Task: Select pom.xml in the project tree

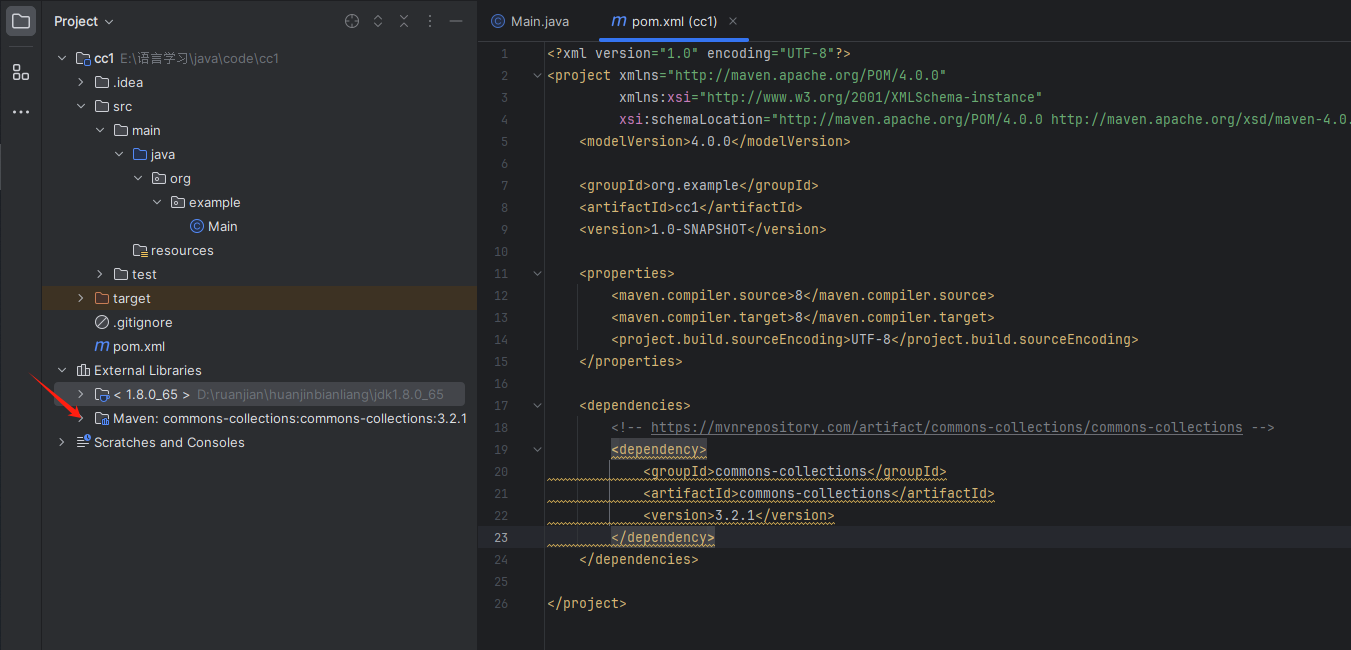Action: [138, 346]
